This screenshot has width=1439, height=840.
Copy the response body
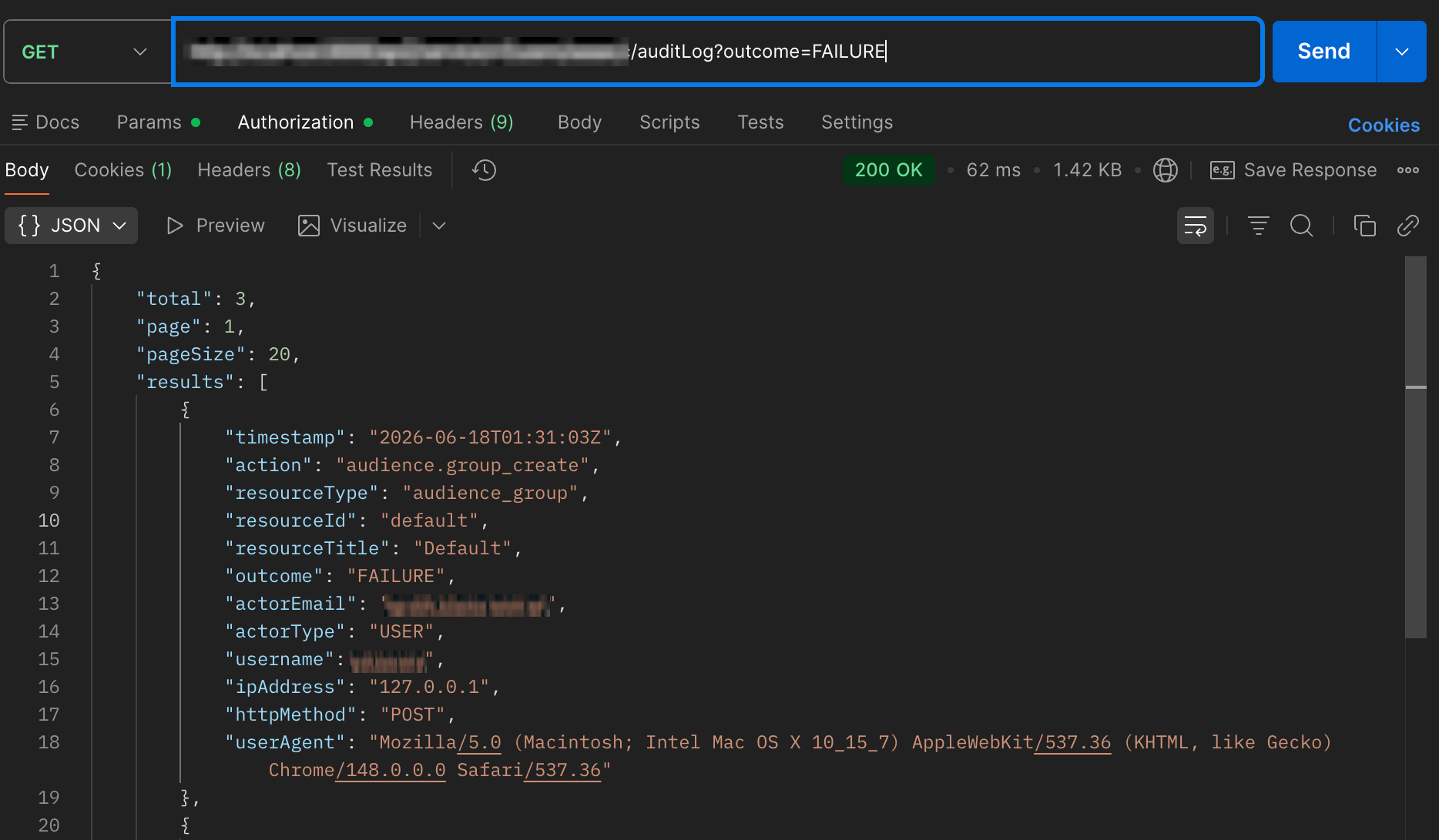(x=1364, y=226)
